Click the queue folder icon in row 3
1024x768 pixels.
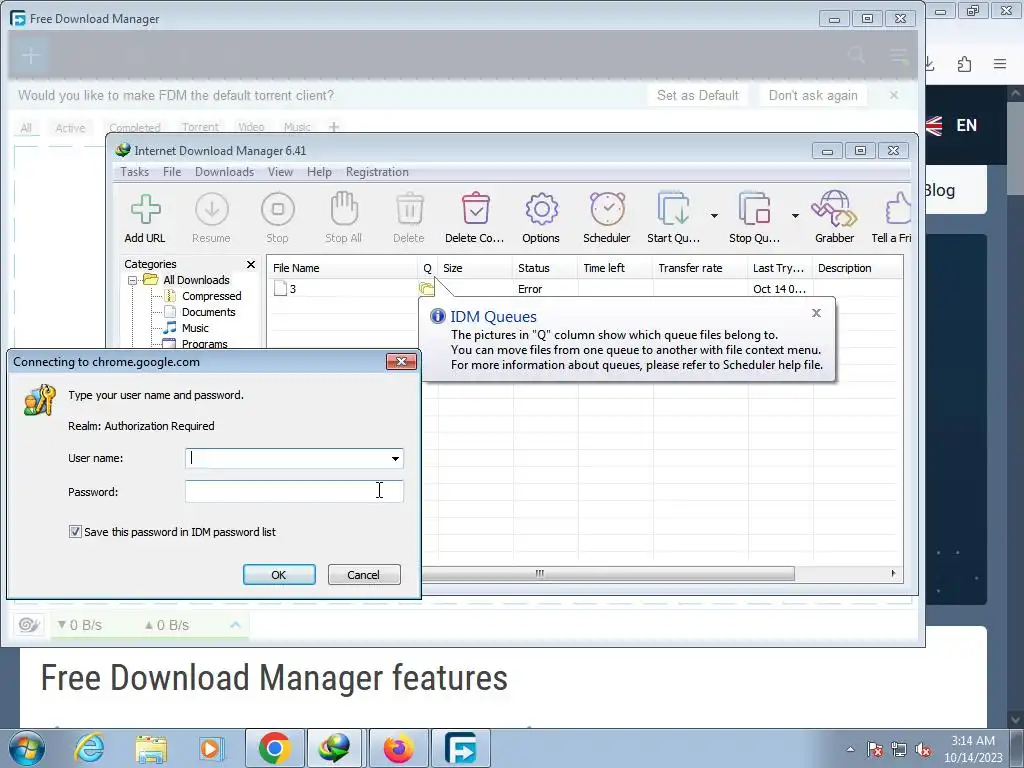click(x=426, y=288)
